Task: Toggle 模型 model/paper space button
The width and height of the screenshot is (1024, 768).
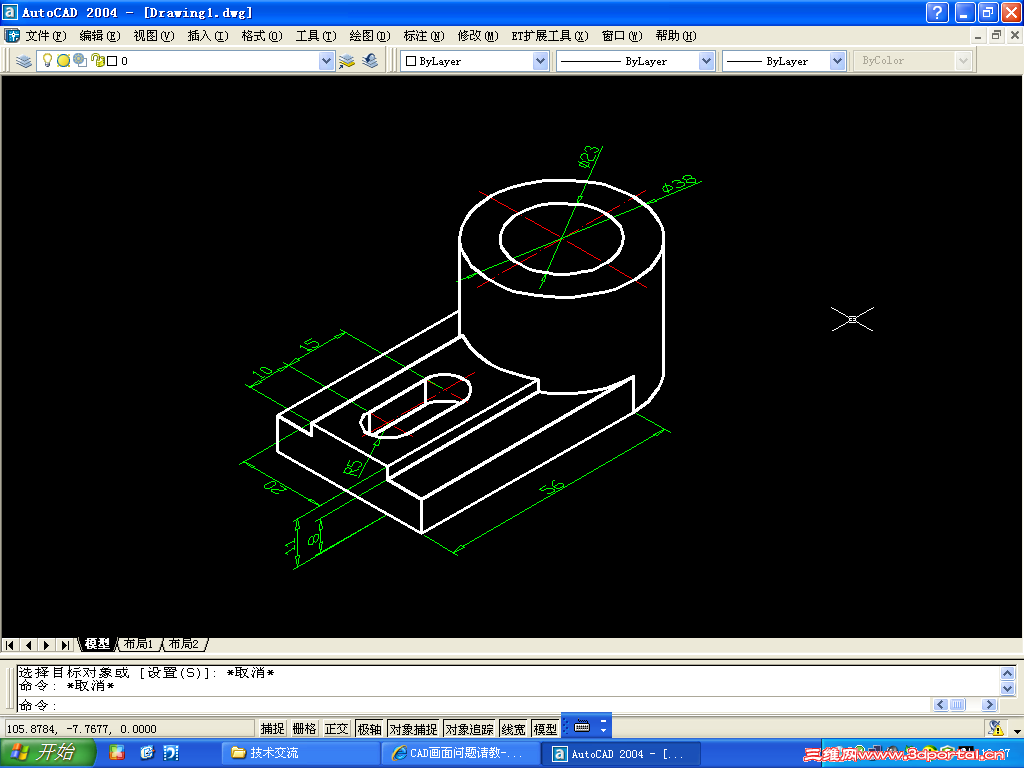Action: click(545, 729)
